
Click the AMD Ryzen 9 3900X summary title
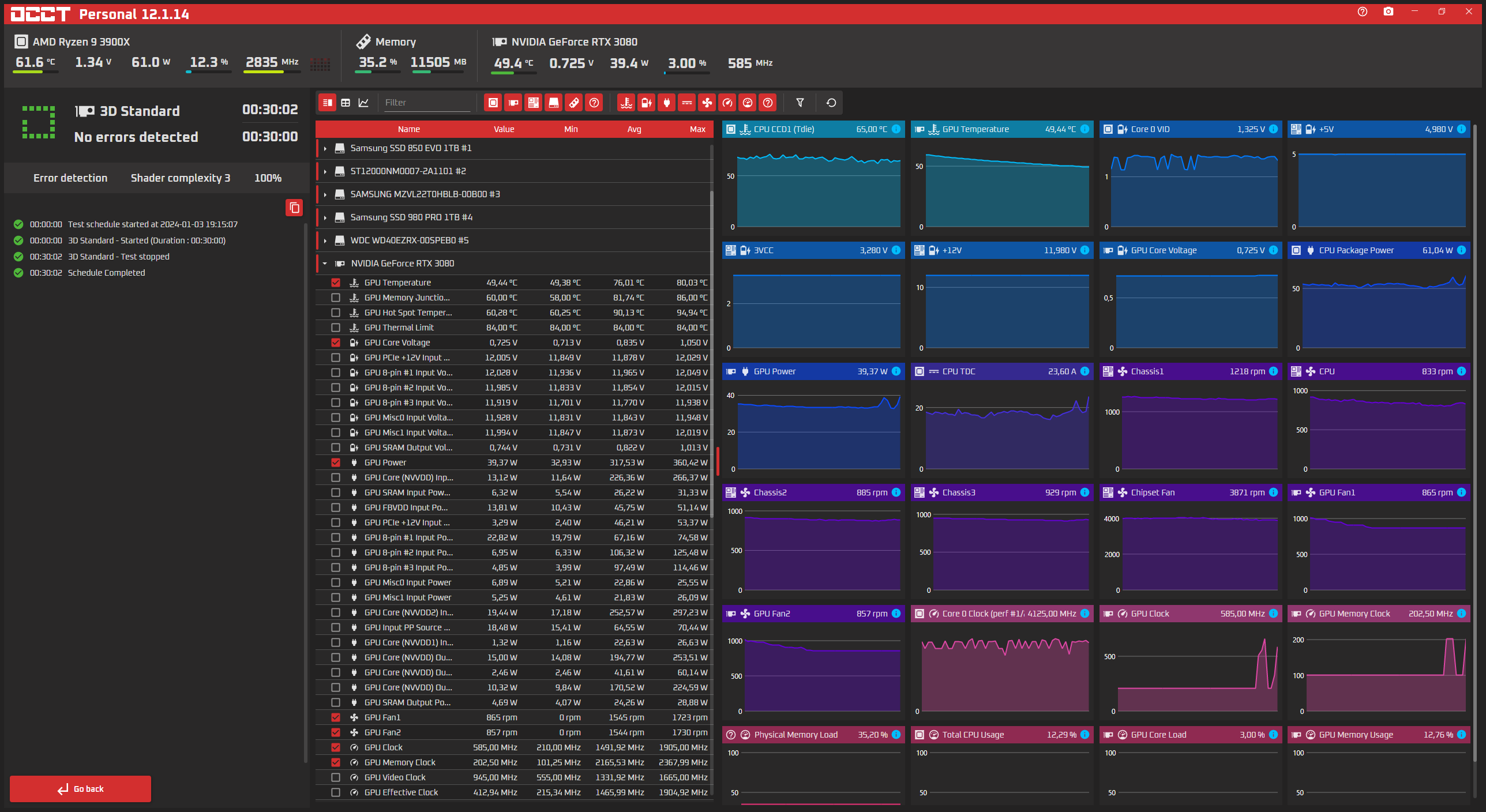coord(81,42)
